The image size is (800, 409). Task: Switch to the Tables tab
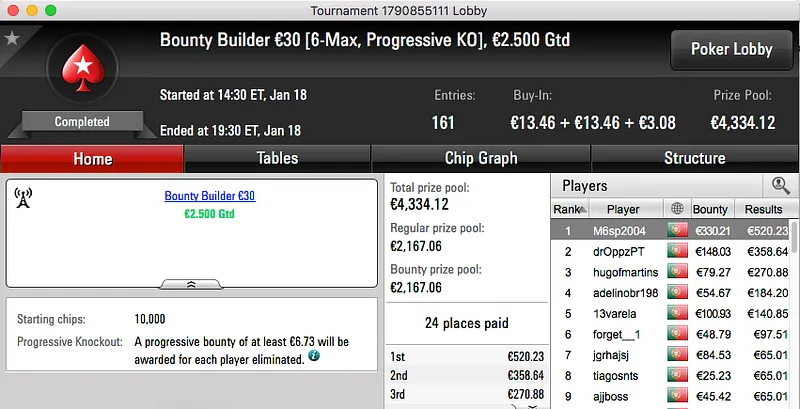click(277, 158)
